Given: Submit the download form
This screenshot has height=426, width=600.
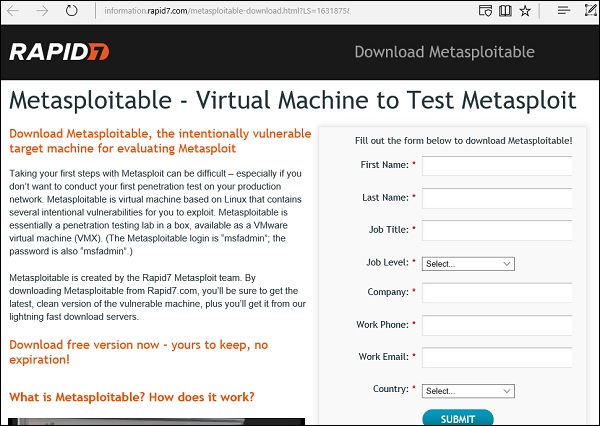Looking at the screenshot, I should (458, 418).
